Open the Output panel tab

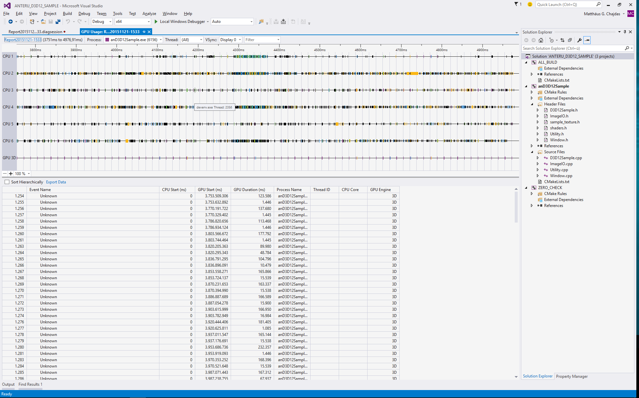(x=8, y=384)
